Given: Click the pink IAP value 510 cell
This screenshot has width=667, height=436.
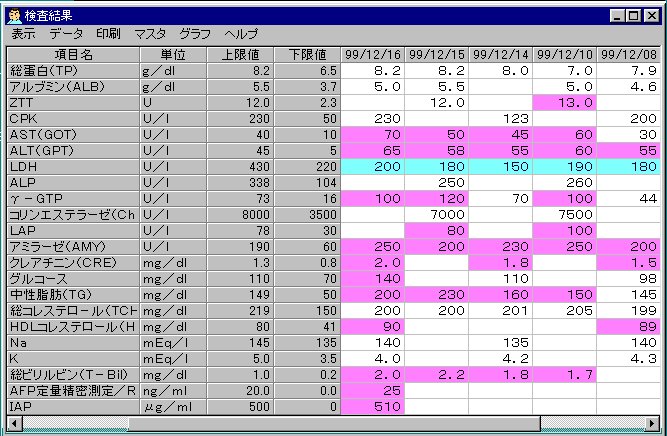Looking at the screenshot, I should tap(373, 407).
